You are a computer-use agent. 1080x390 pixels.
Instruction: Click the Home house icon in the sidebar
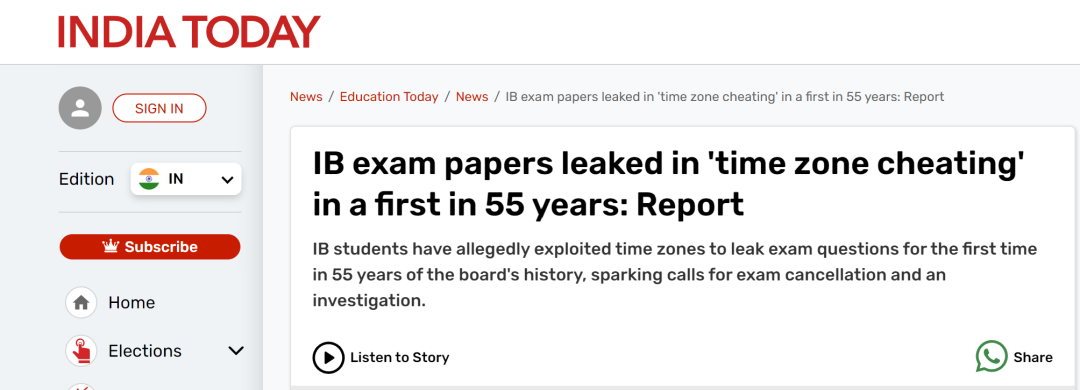pos(81,302)
